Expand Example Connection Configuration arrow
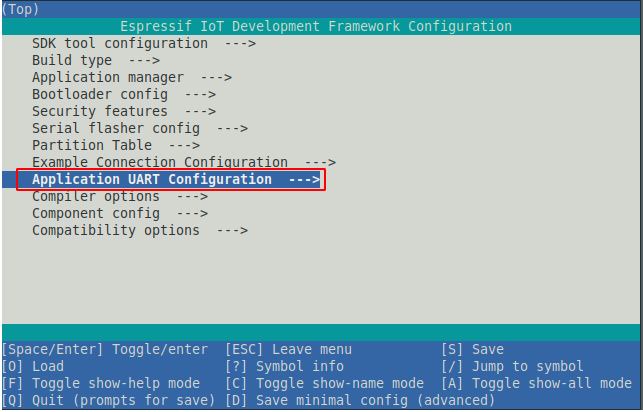Screen dimensions: 643x412 (320, 162)
